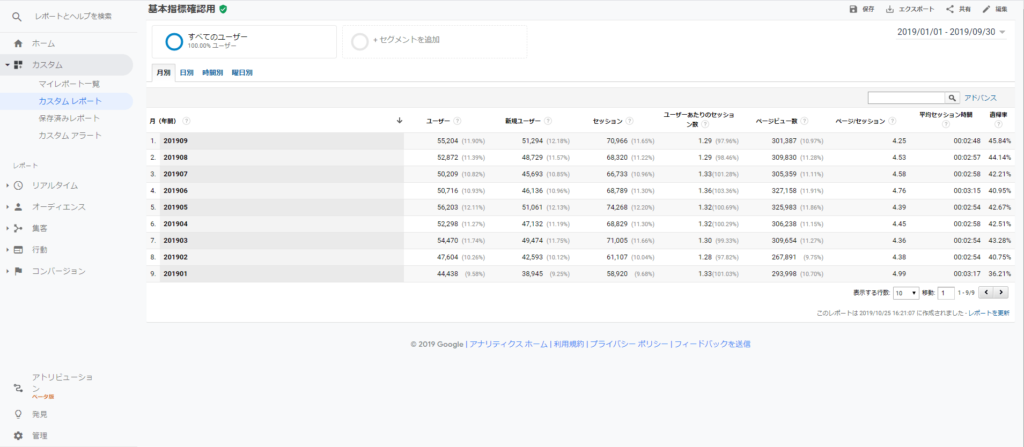This screenshot has width=1024, height=447.
Task: Click the edit (編集) pencil icon
Action: [987, 9]
